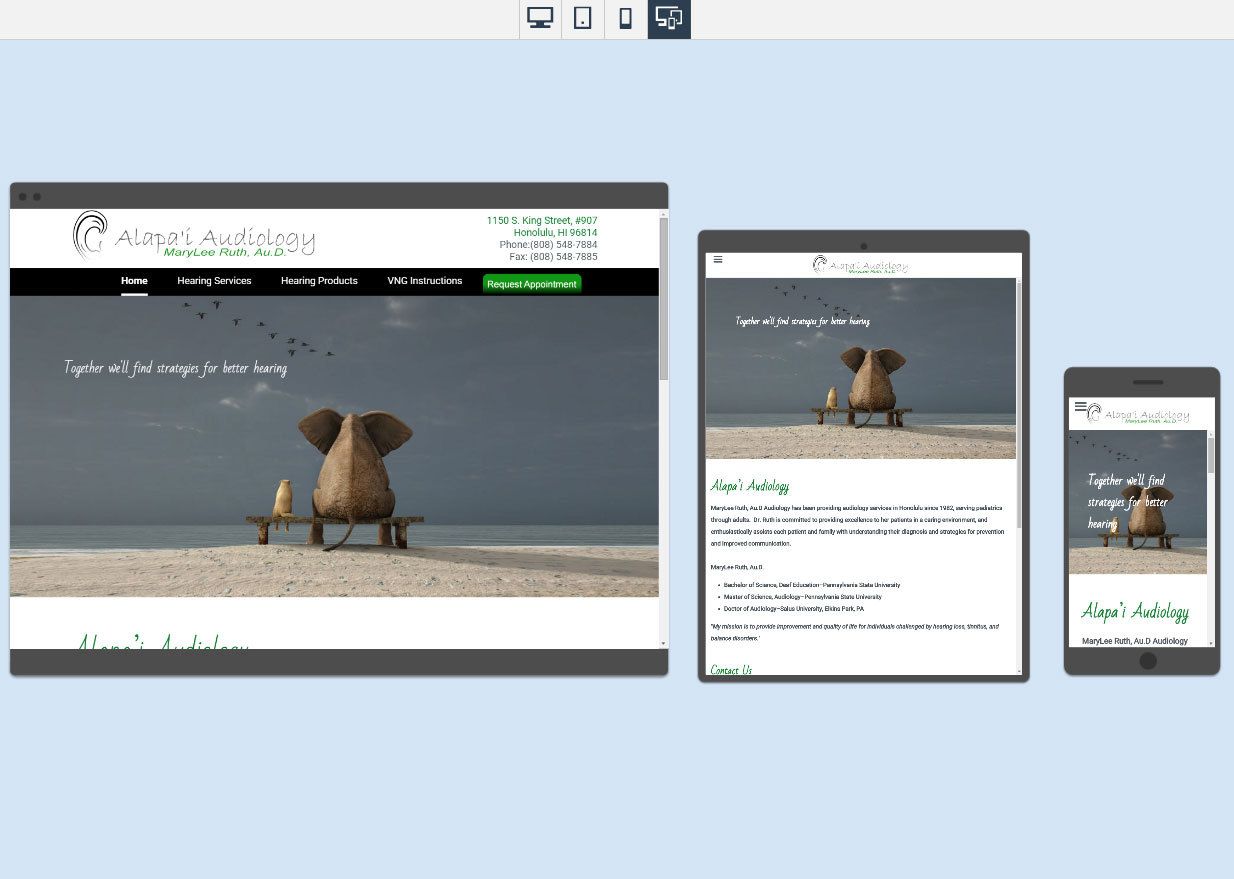Open hamburger menu in phone preview

[1080, 407]
